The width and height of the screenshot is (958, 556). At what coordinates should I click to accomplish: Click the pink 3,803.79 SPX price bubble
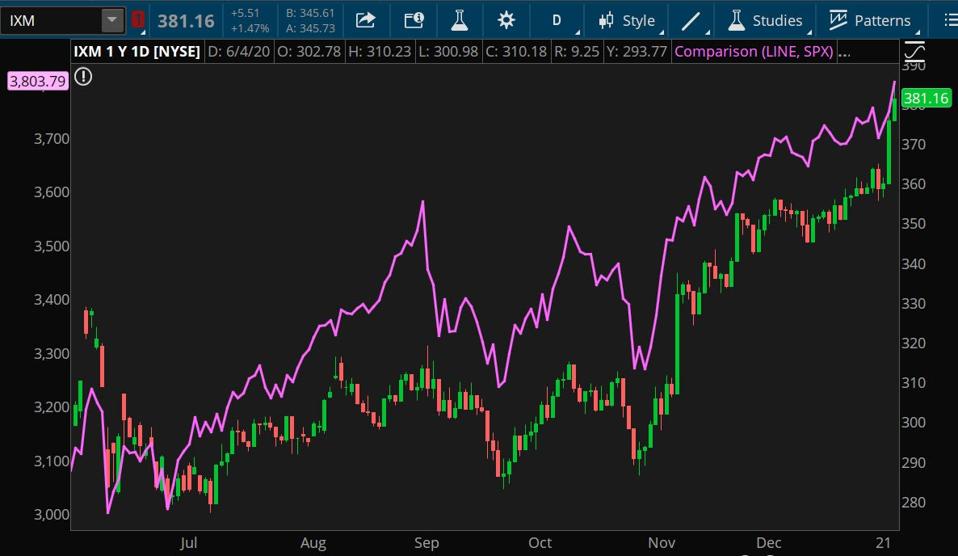click(38, 81)
